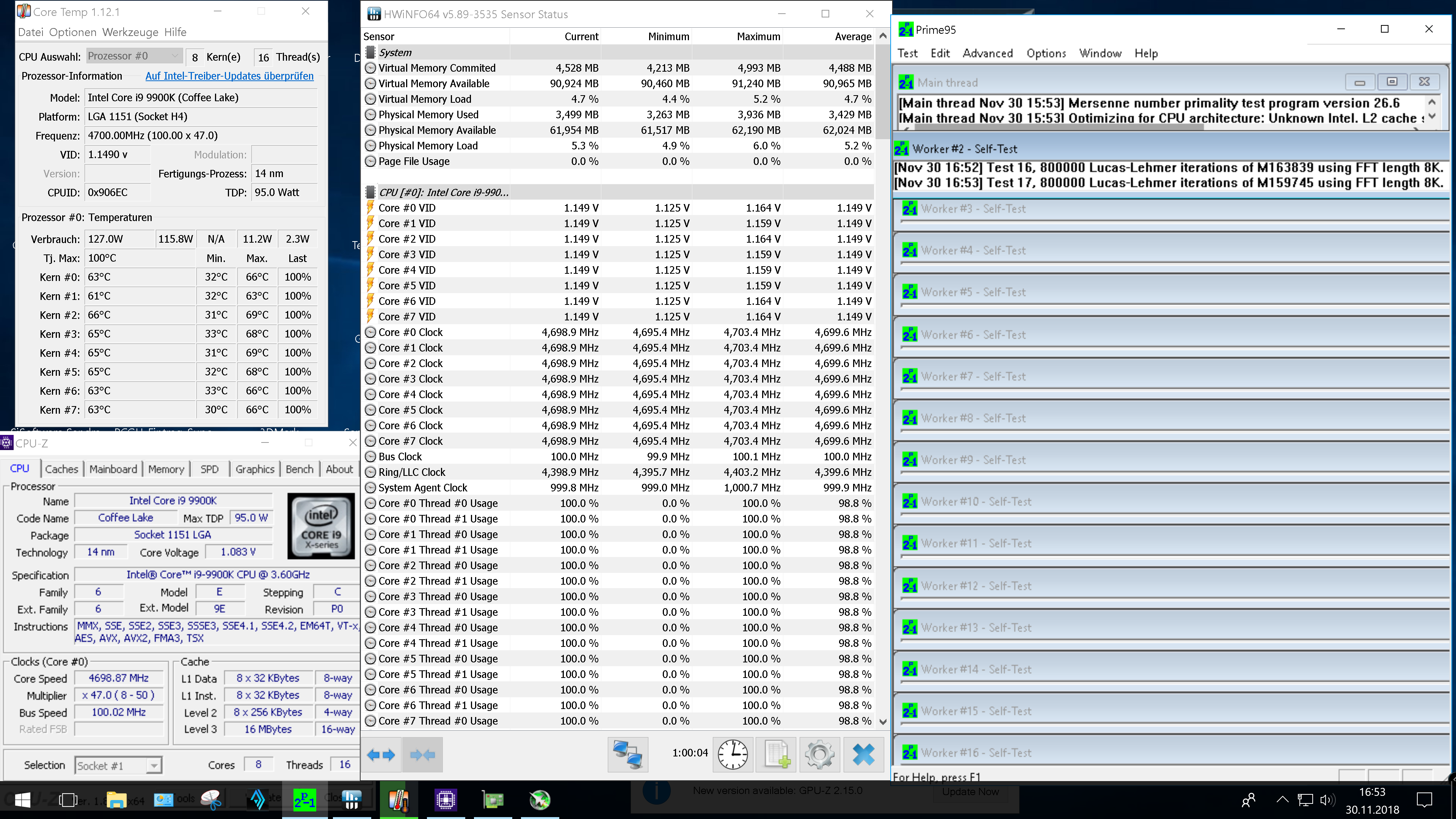Open the People icon in the taskbar

point(1249,800)
